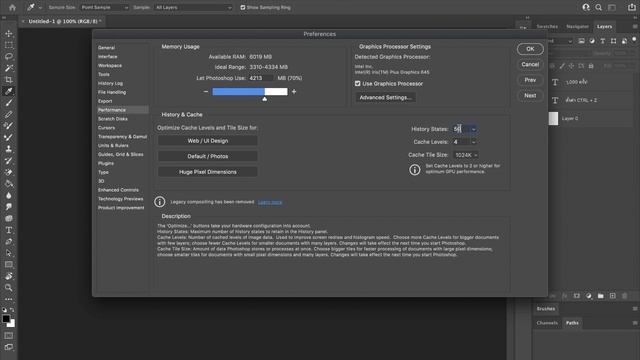
Task: Open Learn more link about legacy compositing
Action: (x=270, y=202)
